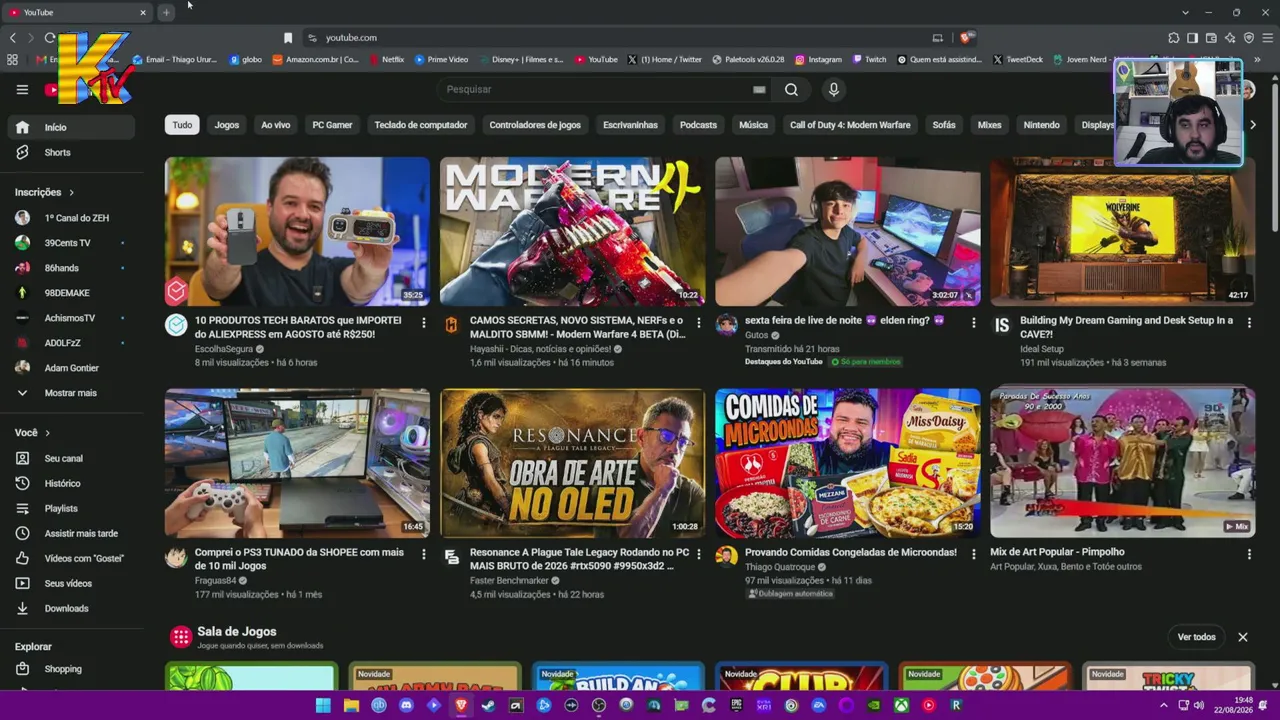Open the Twitch bookmark

[x=869, y=59]
